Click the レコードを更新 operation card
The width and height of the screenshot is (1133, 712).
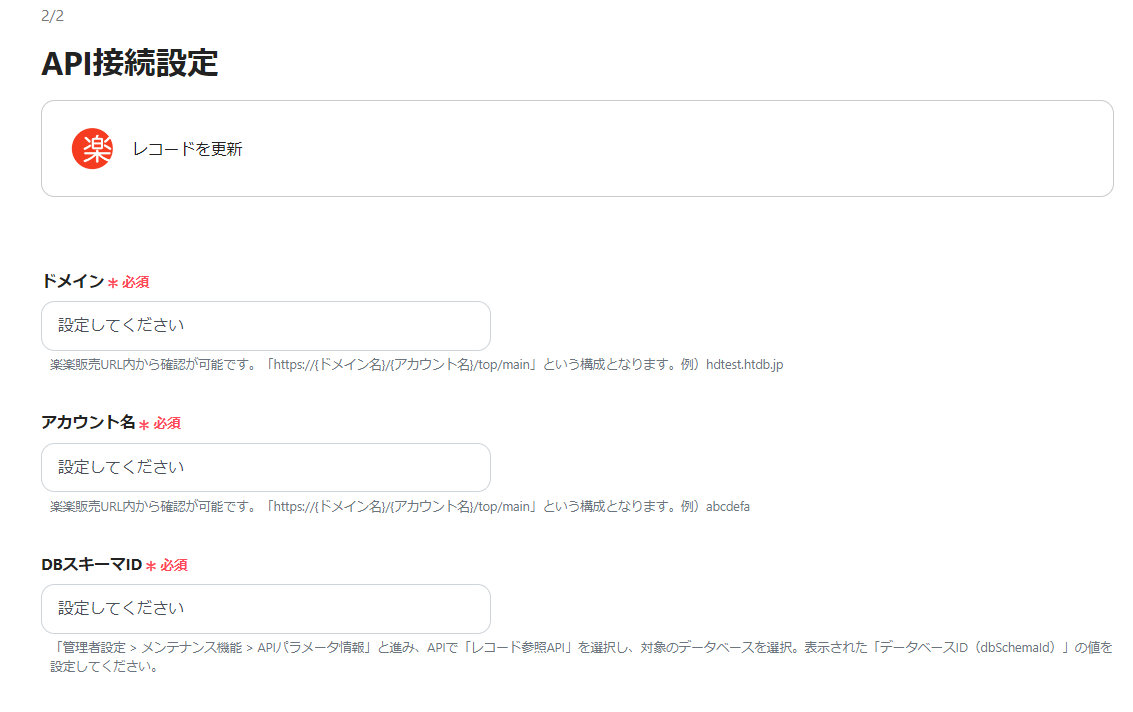576,148
